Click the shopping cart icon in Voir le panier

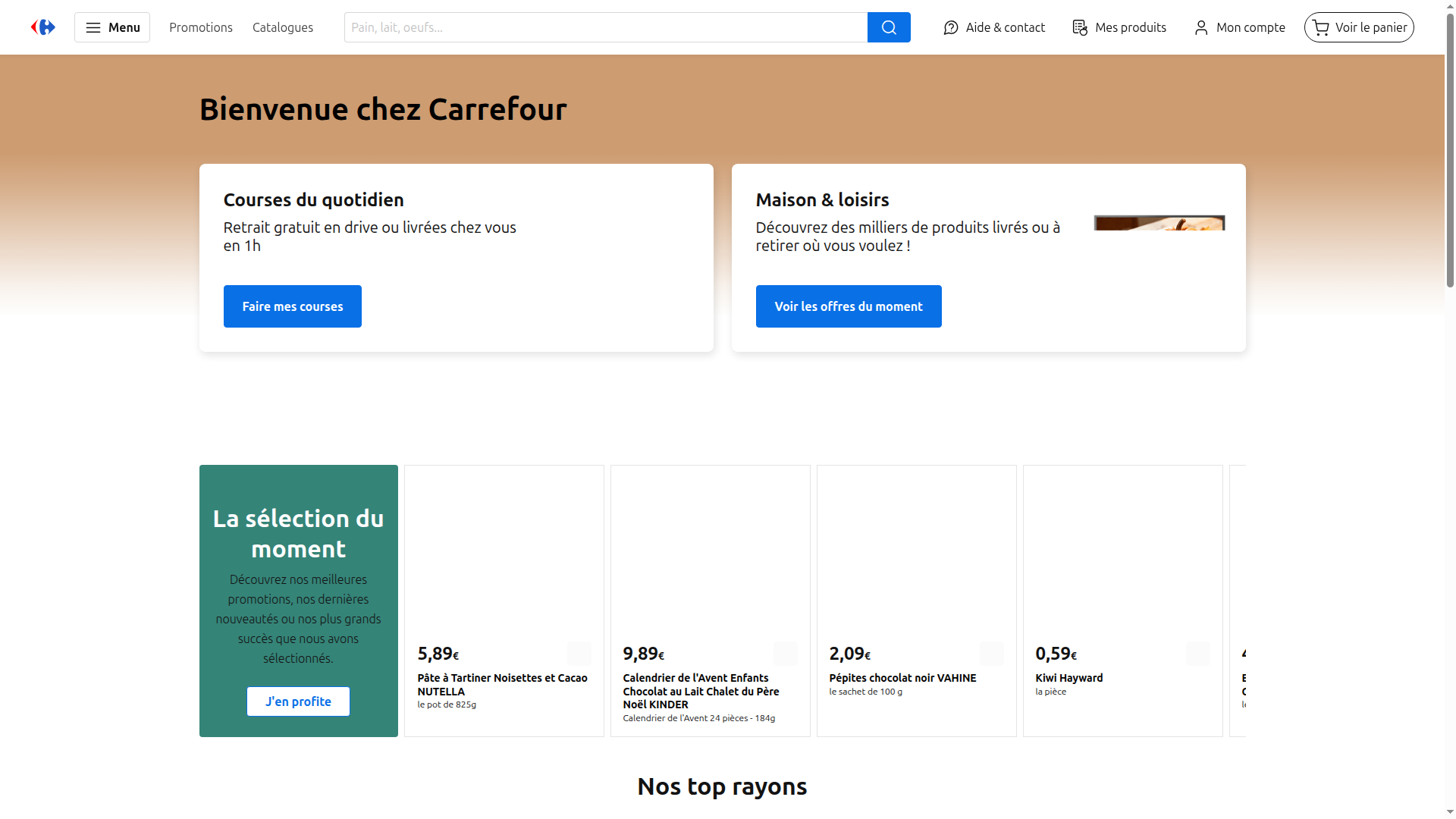click(x=1320, y=27)
